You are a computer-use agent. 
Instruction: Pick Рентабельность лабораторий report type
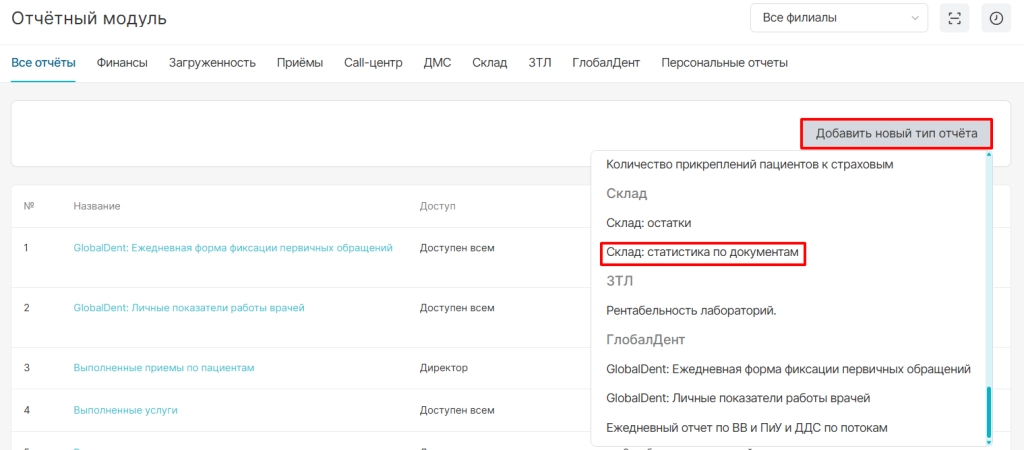click(691, 311)
